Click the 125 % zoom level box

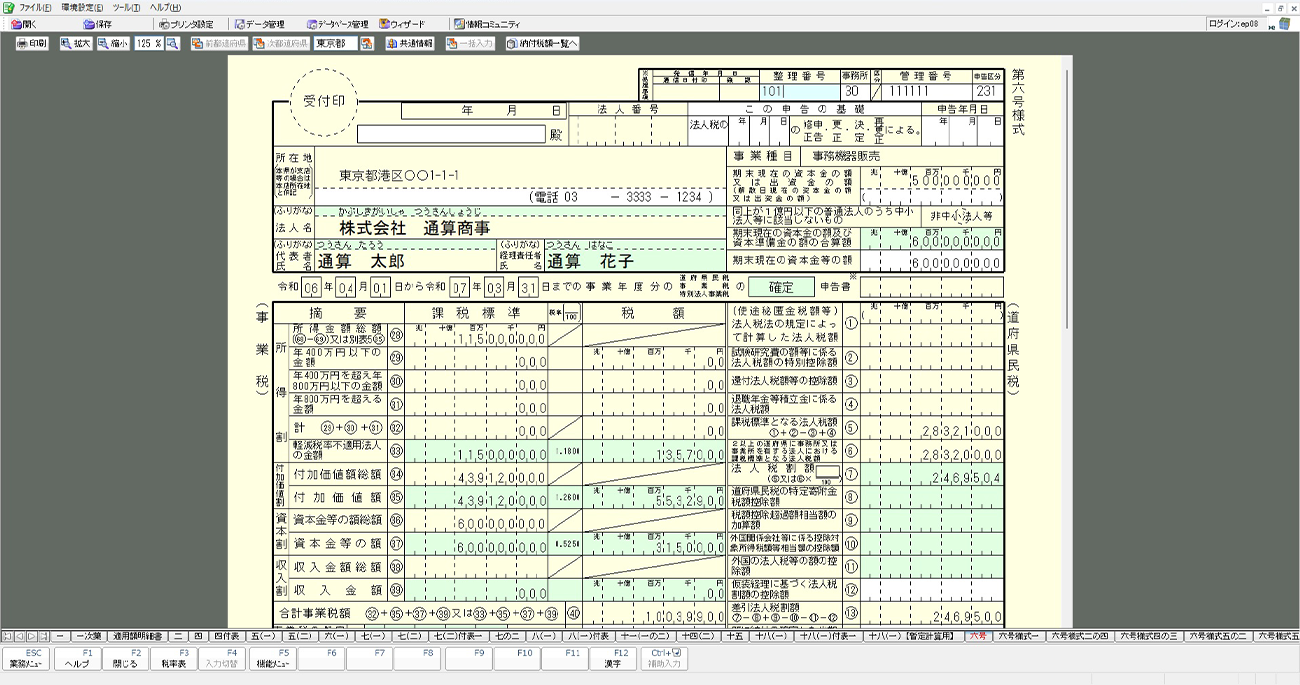click(x=148, y=44)
